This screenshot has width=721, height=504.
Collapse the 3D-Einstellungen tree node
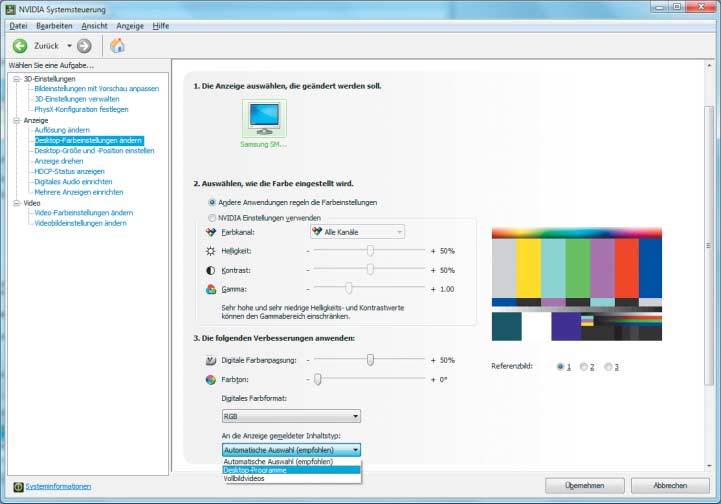pos(17,79)
